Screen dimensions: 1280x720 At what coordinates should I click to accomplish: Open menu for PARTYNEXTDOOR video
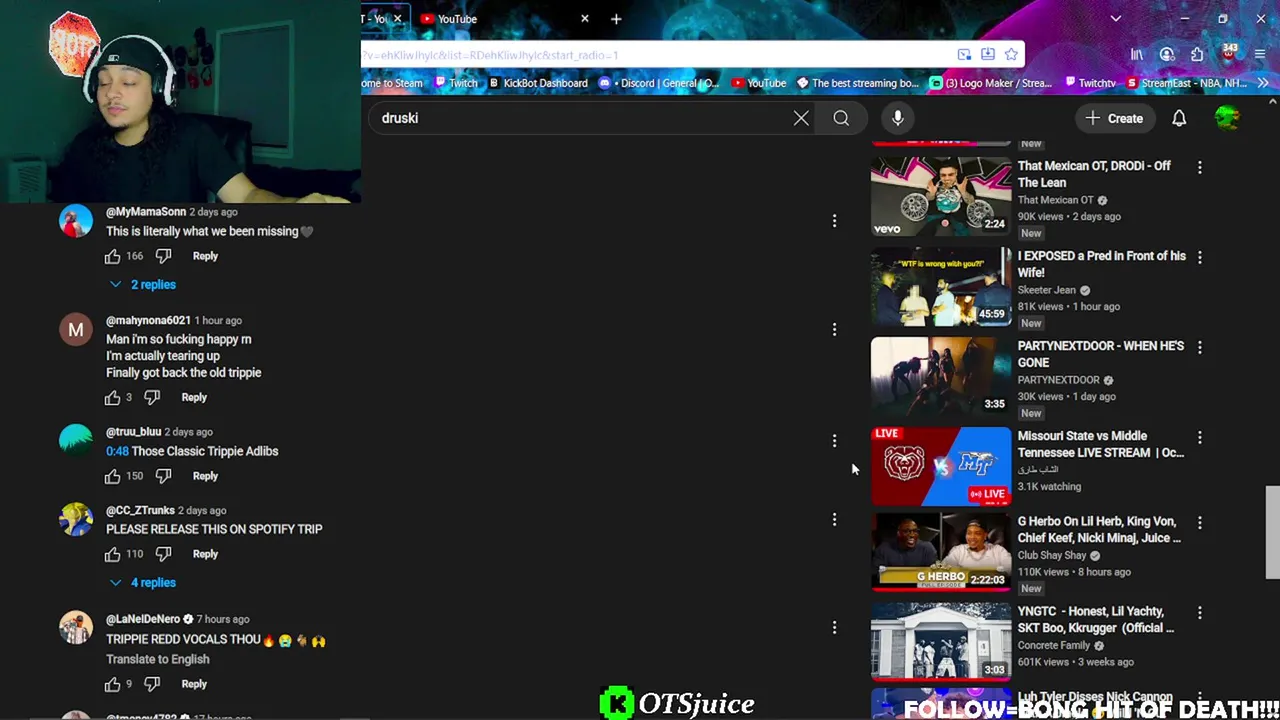click(x=1200, y=347)
